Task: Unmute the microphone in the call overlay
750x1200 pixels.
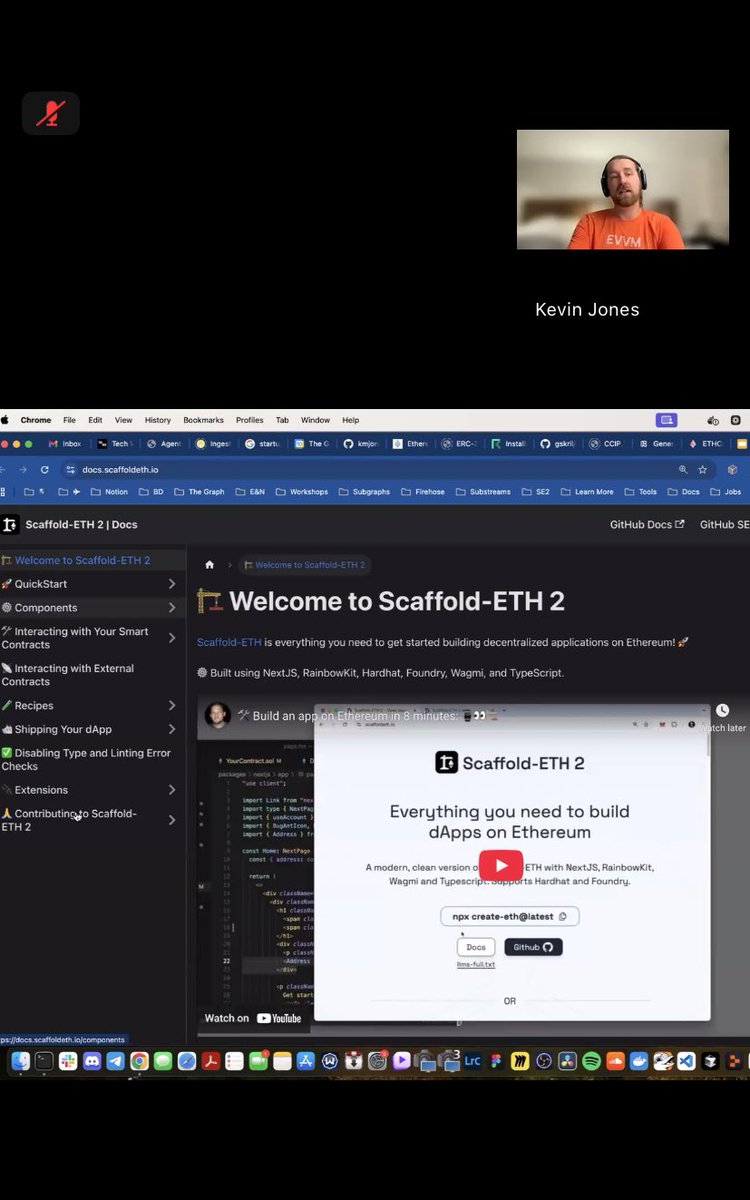Action: [x=50, y=113]
